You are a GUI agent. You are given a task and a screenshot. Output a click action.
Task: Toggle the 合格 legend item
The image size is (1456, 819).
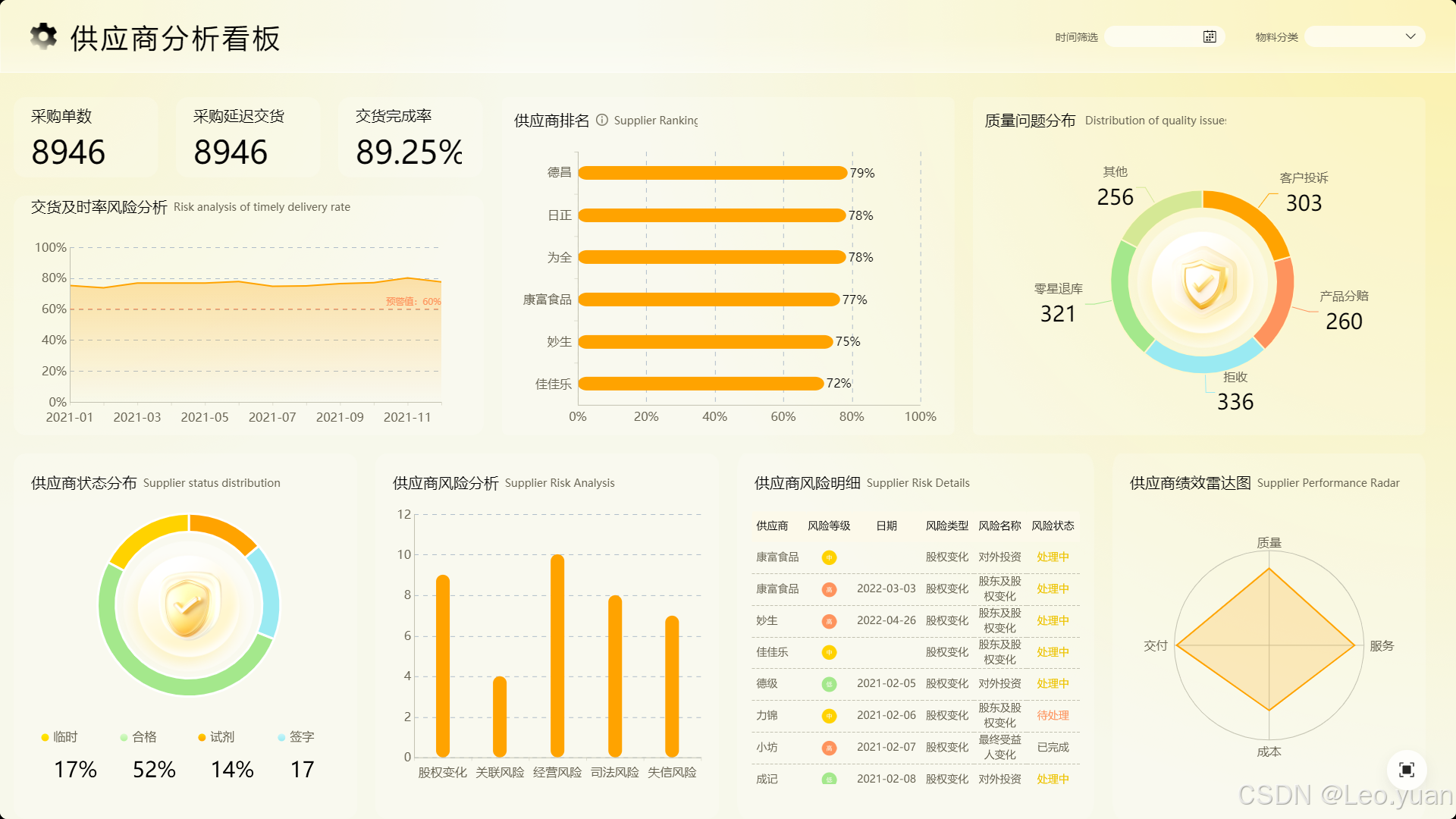coord(138,737)
